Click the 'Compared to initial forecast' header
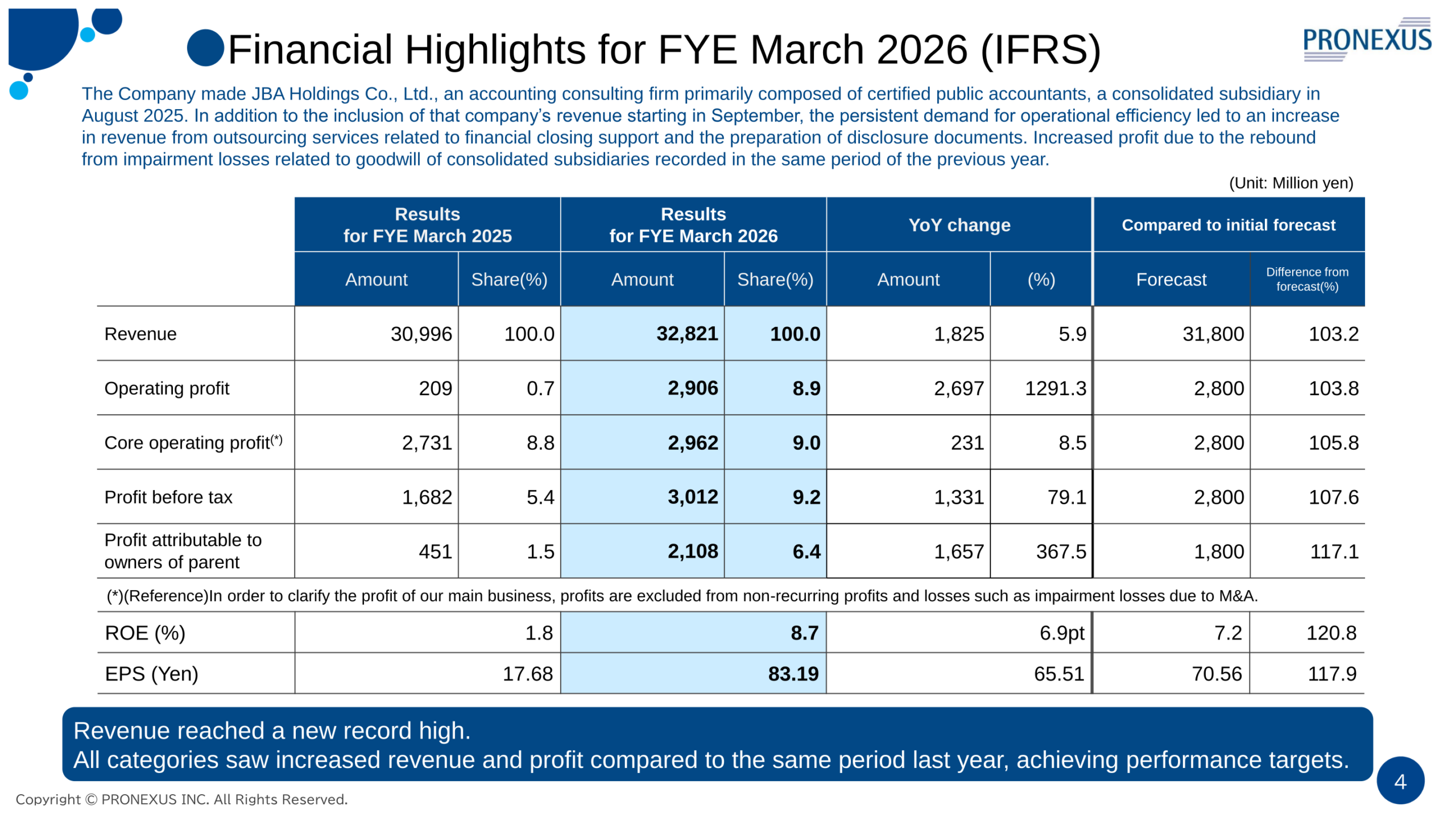The width and height of the screenshot is (1456, 818). pyautogui.click(x=1228, y=225)
